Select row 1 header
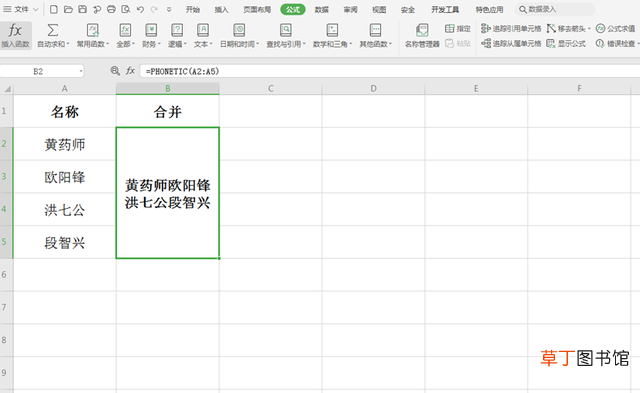 [x=6, y=111]
